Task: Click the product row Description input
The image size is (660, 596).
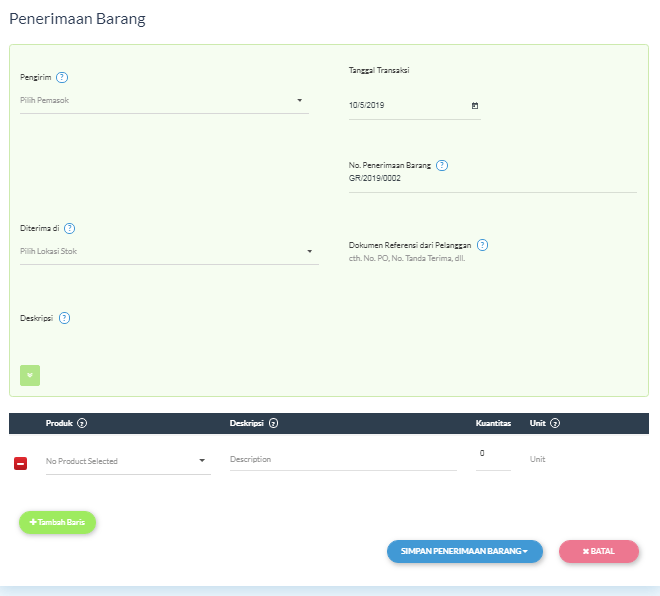Action: coord(343,460)
